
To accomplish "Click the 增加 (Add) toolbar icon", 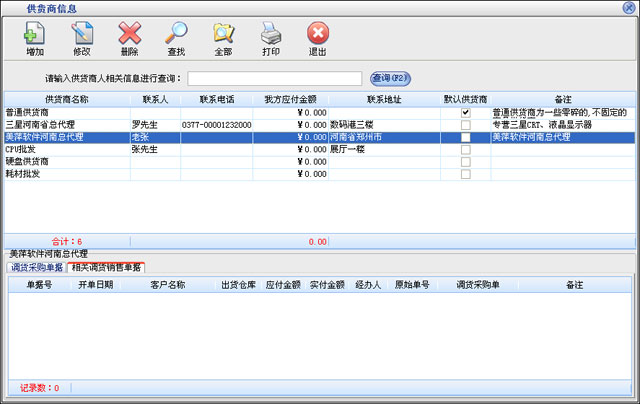I will 35,39.
